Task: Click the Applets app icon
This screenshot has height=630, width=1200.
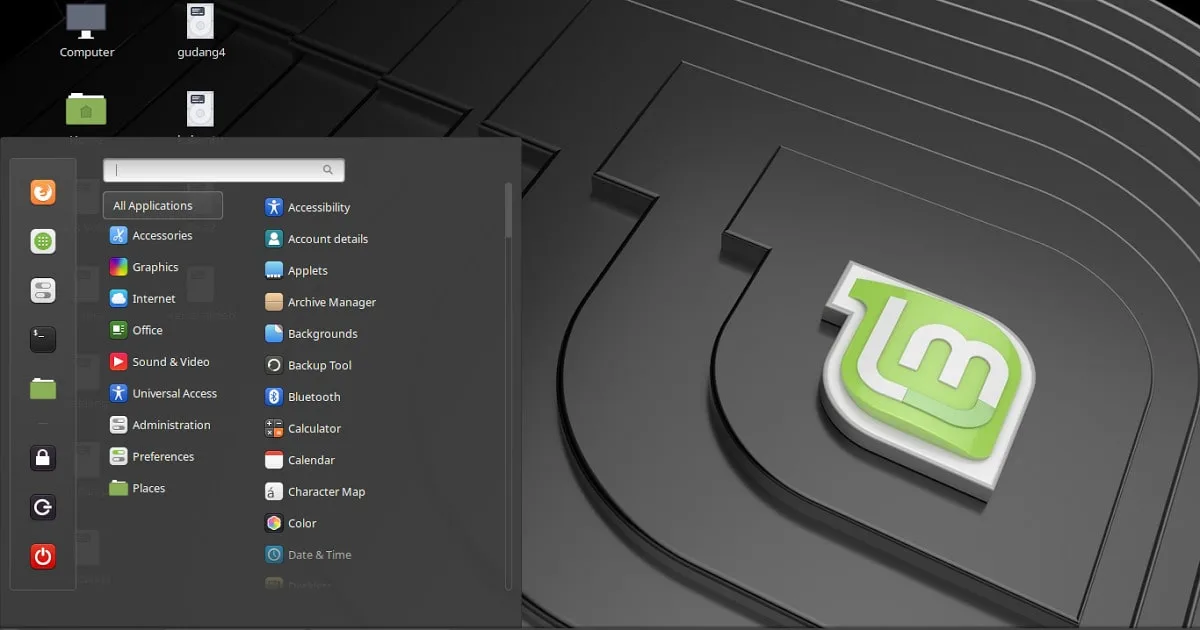Action: (274, 270)
